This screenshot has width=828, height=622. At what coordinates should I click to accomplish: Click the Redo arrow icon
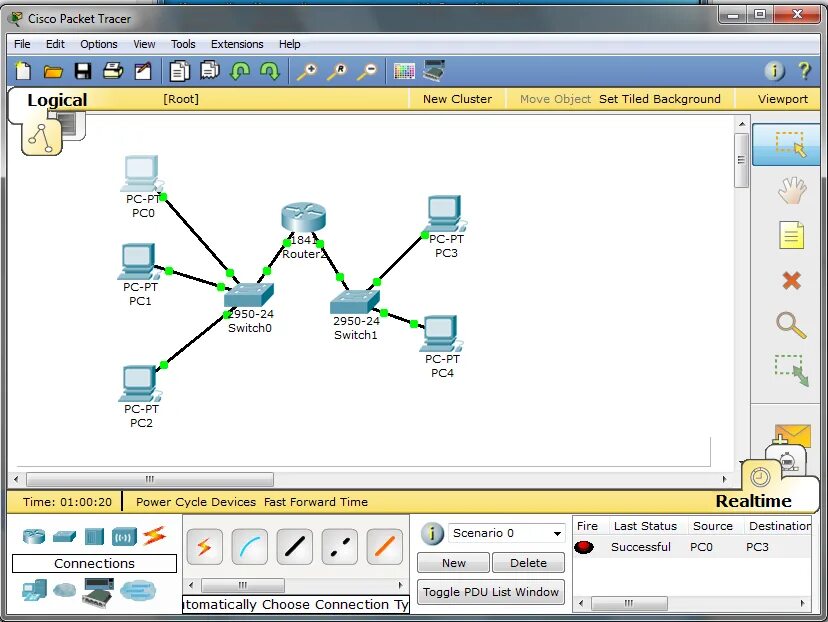click(270, 71)
